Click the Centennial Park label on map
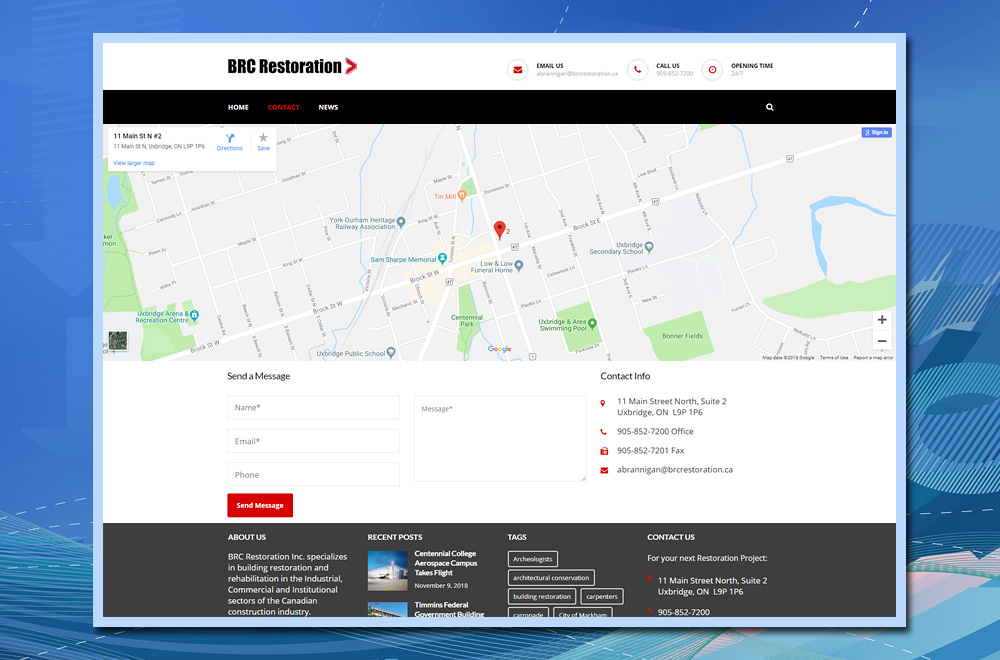 coord(467,321)
